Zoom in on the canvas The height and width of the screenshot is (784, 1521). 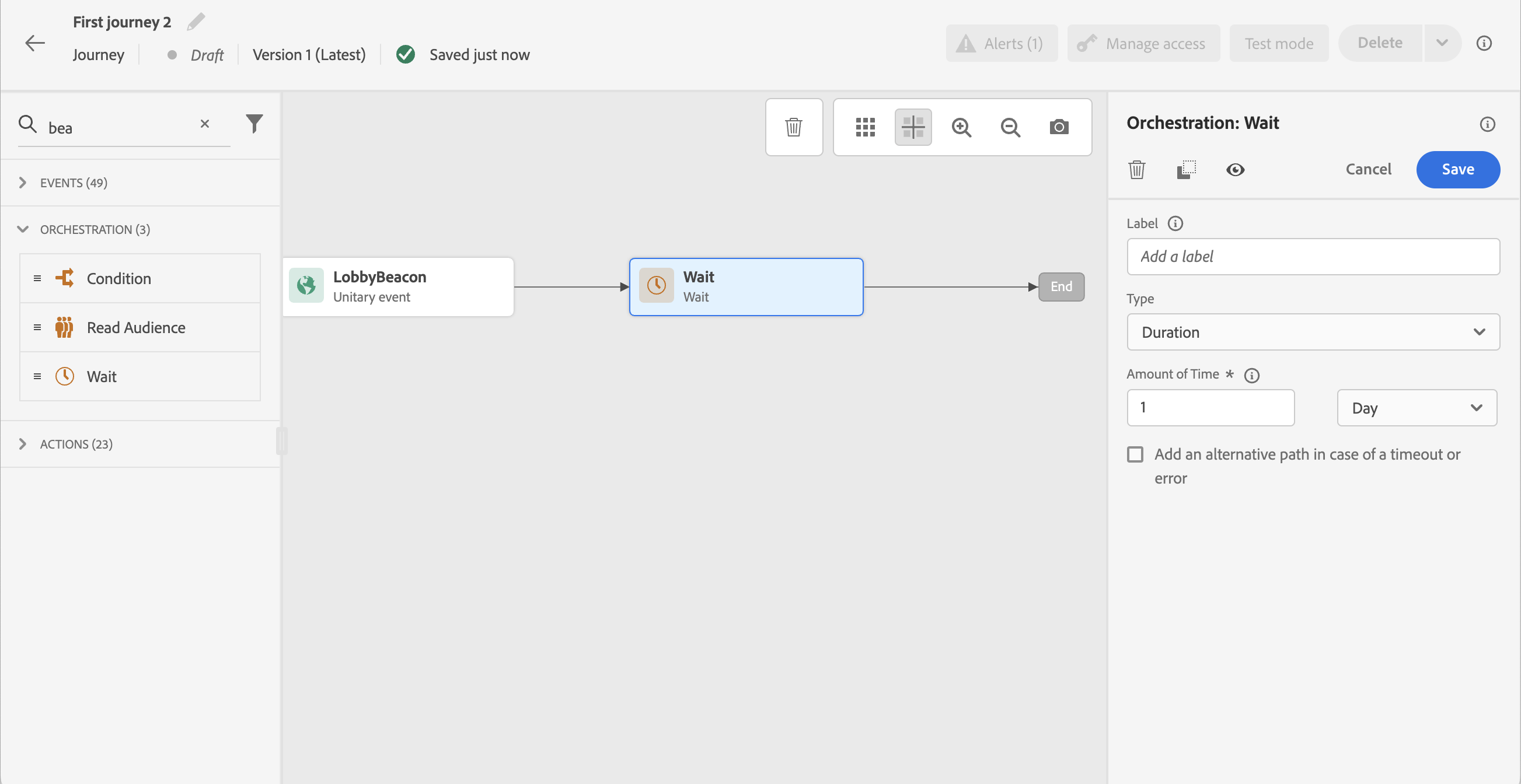pos(961,127)
